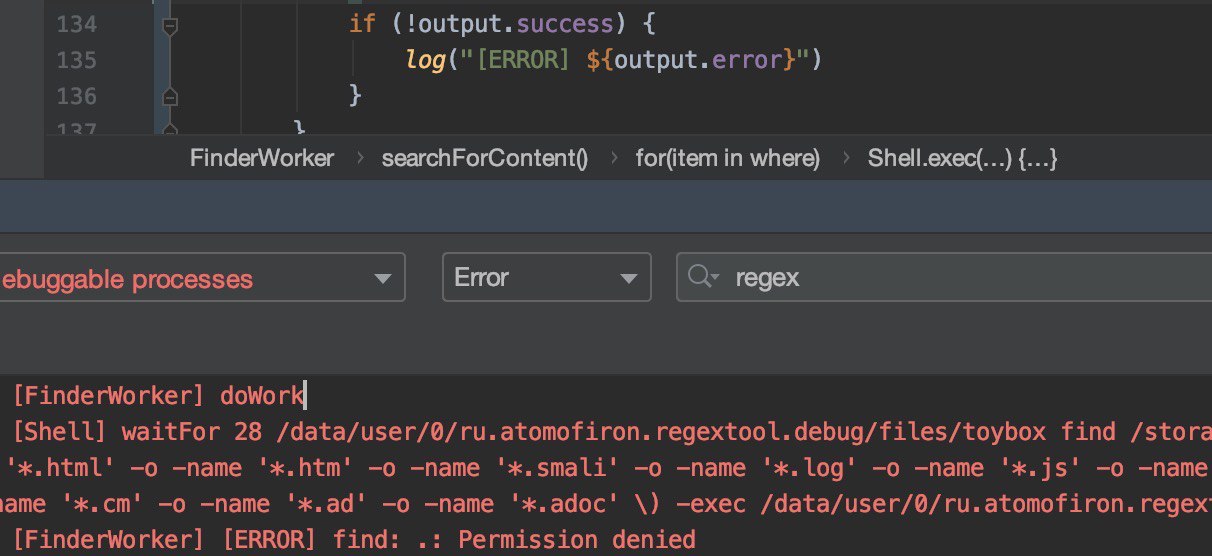The image size is (1212, 556).
Task: Click line number 135 in the gutter
Action: tap(76, 60)
